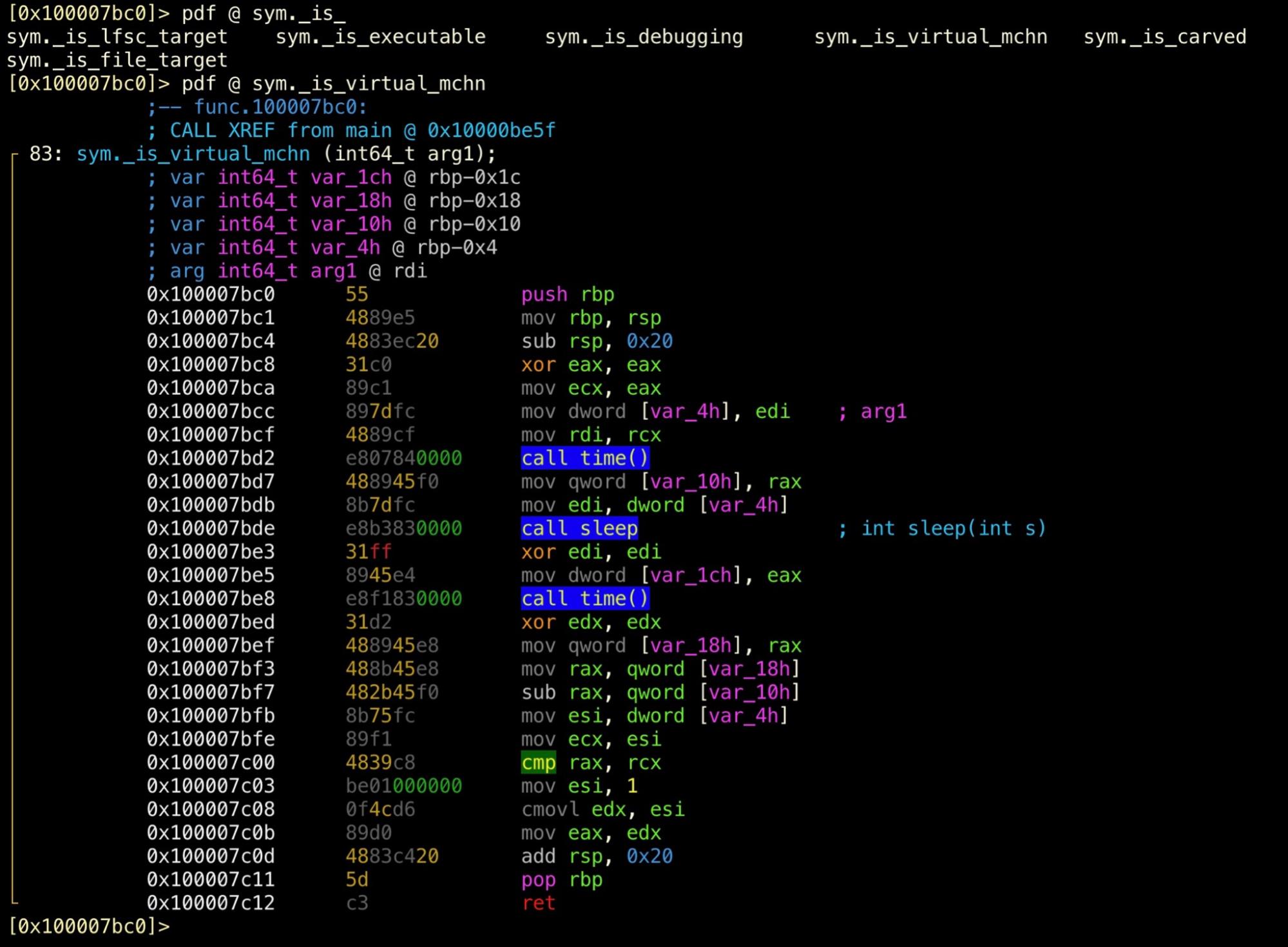Click the highlighted call sleep instruction
Screen dimensions: 1288x947
[x=579, y=528]
